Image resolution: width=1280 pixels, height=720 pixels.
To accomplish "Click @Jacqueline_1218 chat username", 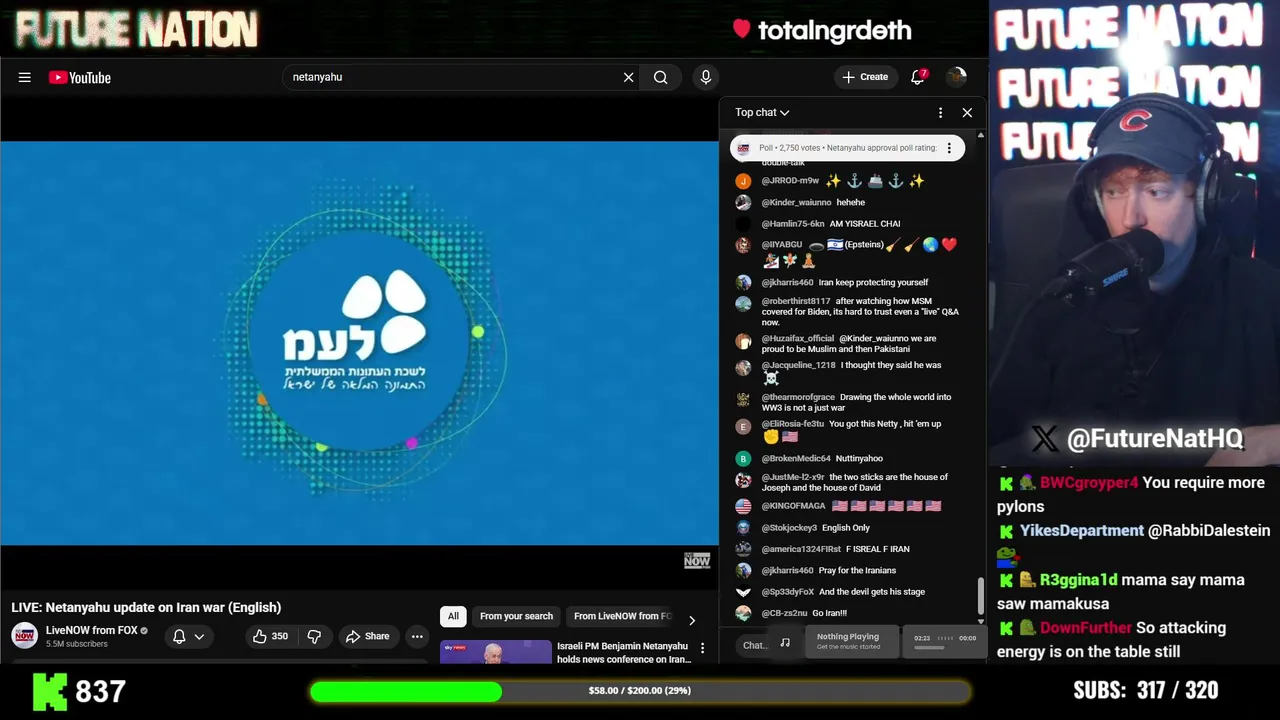I will (798, 365).
